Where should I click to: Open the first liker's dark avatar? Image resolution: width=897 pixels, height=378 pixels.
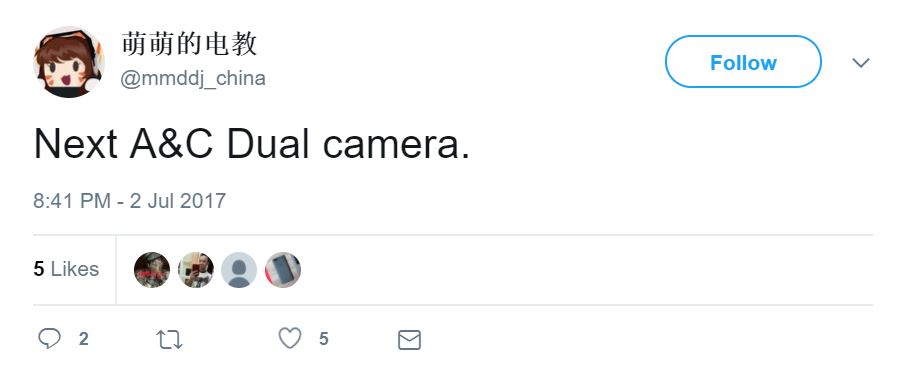152,269
